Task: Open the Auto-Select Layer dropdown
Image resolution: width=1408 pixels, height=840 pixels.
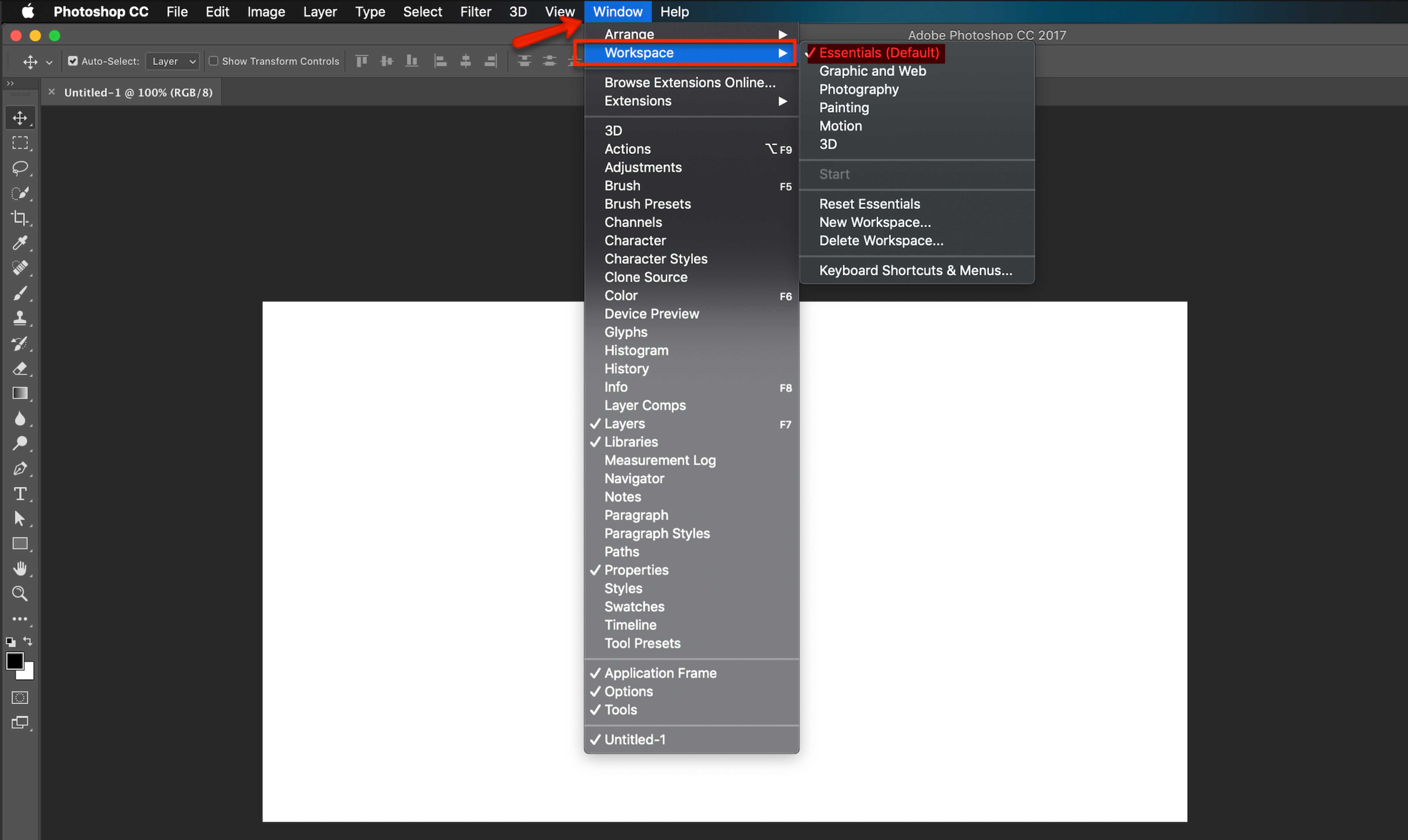Action: pyautogui.click(x=173, y=61)
